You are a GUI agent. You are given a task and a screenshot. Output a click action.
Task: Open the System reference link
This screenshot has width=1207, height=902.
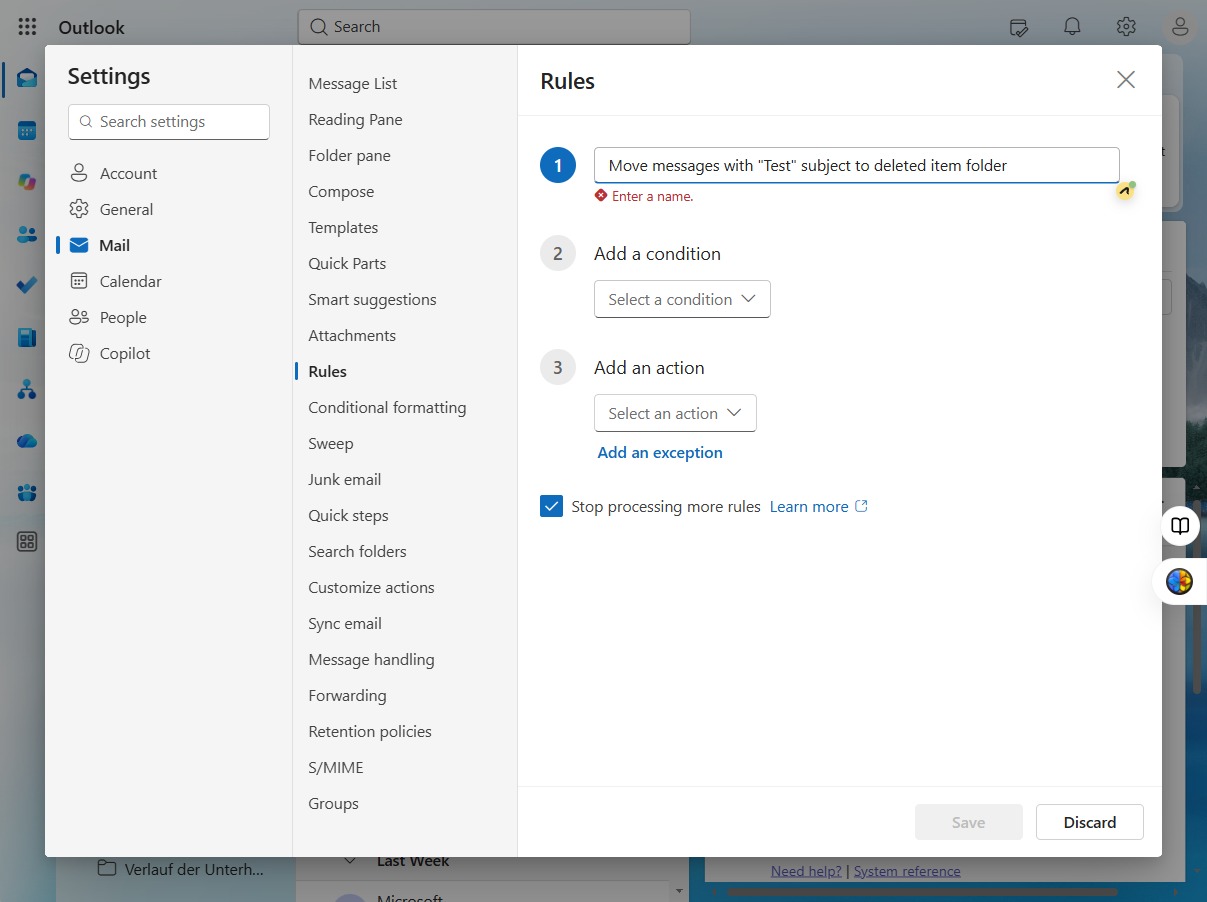pos(907,871)
